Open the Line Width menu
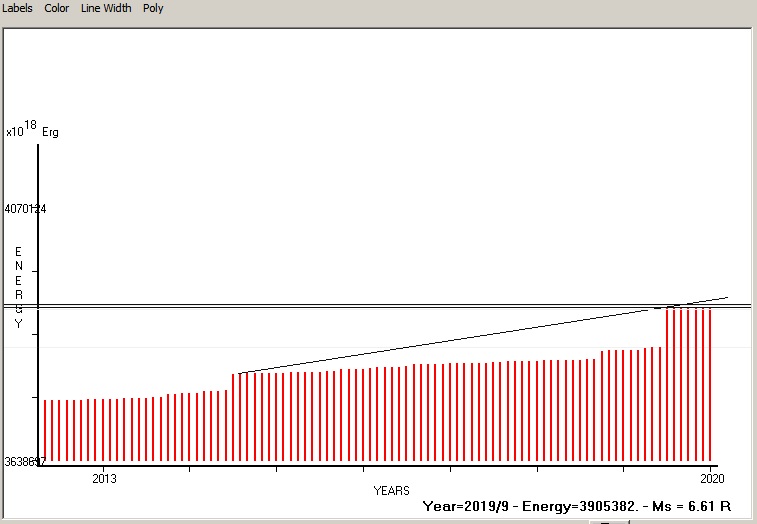Image resolution: width=757 pixels, height=524 pixels. point(106,8)
